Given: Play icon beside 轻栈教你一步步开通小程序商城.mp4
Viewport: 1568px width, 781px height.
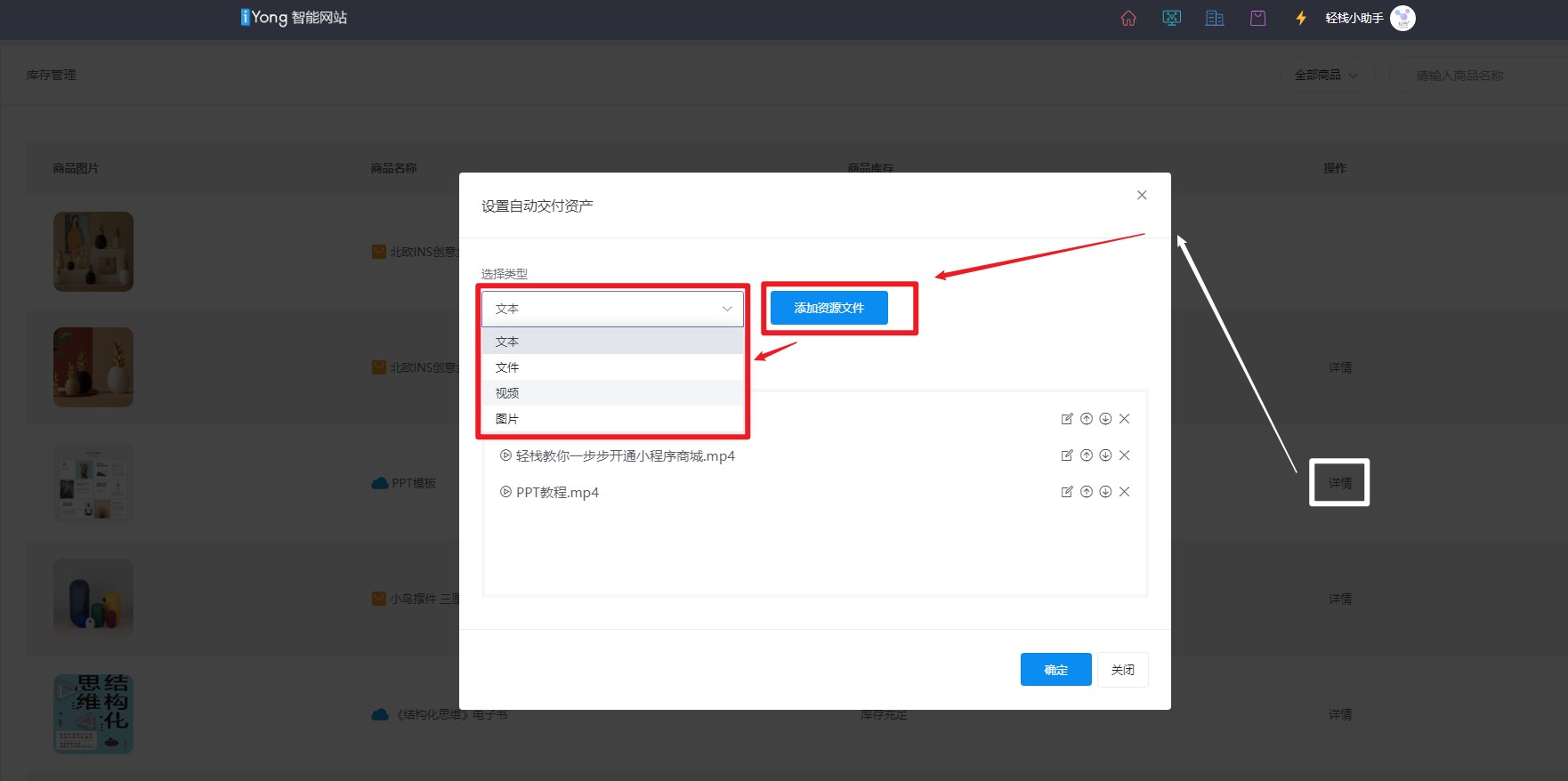Looking at the screenshot, I should (505, 455).
